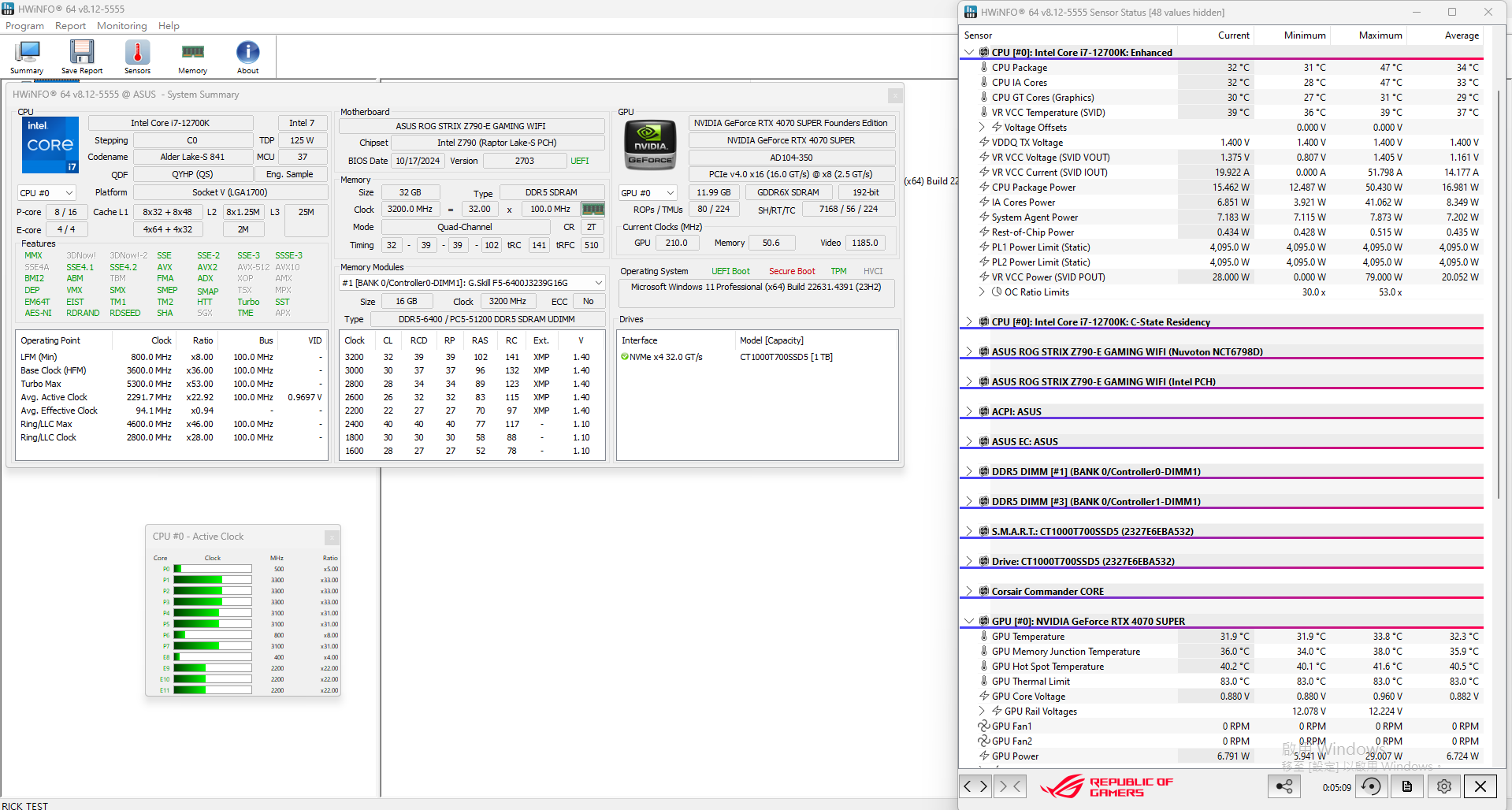
Task: Collapse the GPU RTX 4070 SUPER group
Action: [x=969, y=622]
